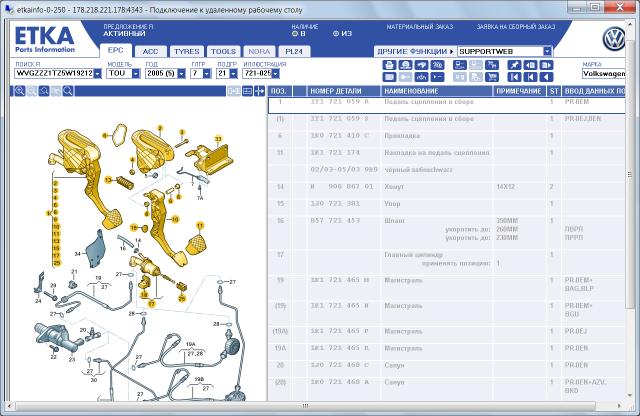Click callout number 17 below the master cylinder
The height and width of the screenshot is (416, 640).
(x=152, y=304)
